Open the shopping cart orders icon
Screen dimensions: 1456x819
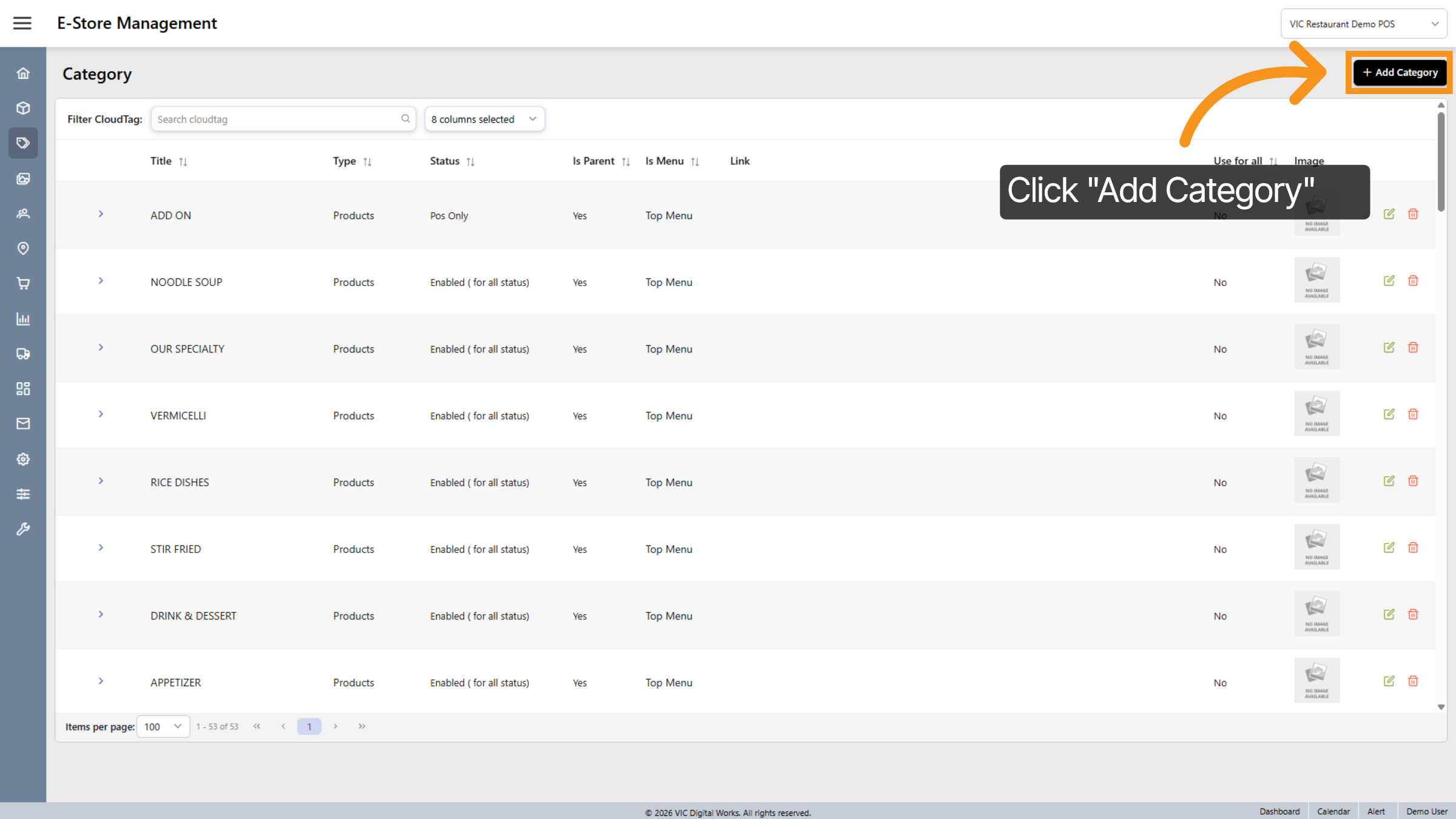point(23,283)
